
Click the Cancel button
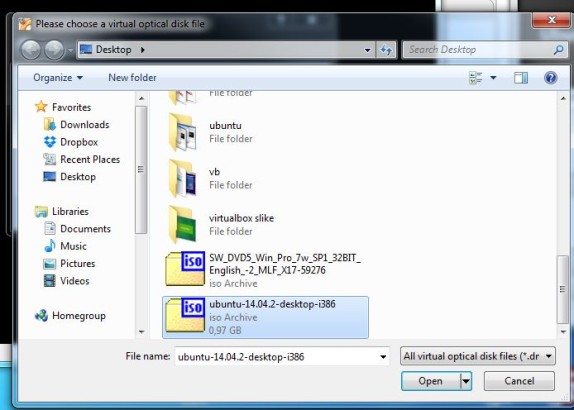519,381
